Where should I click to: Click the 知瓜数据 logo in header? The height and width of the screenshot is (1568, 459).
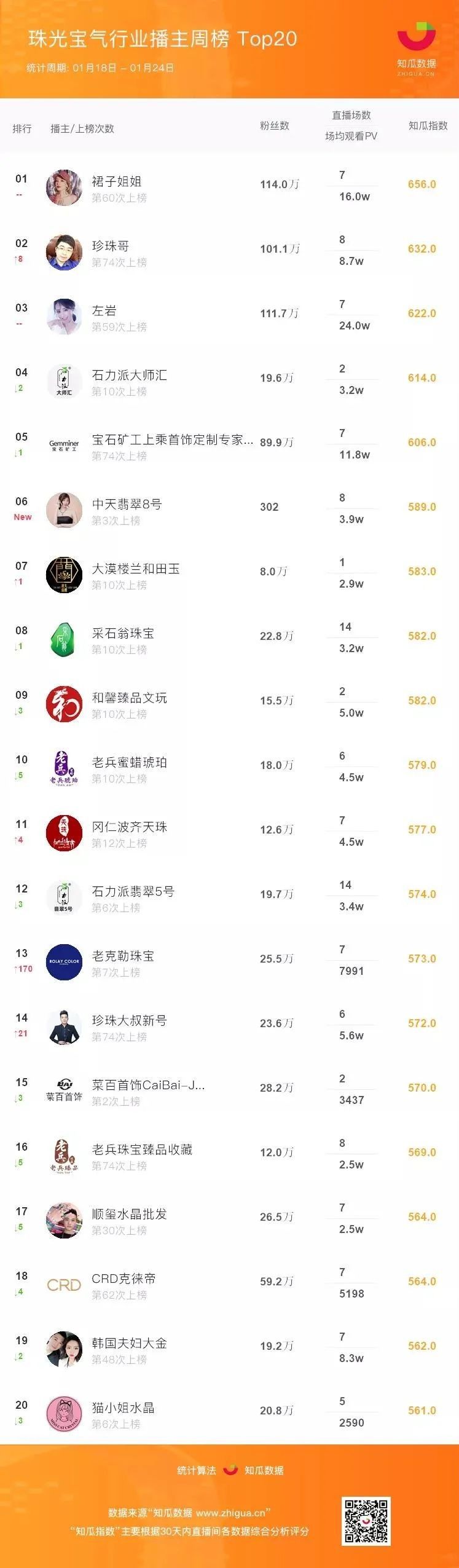point(416,49)
